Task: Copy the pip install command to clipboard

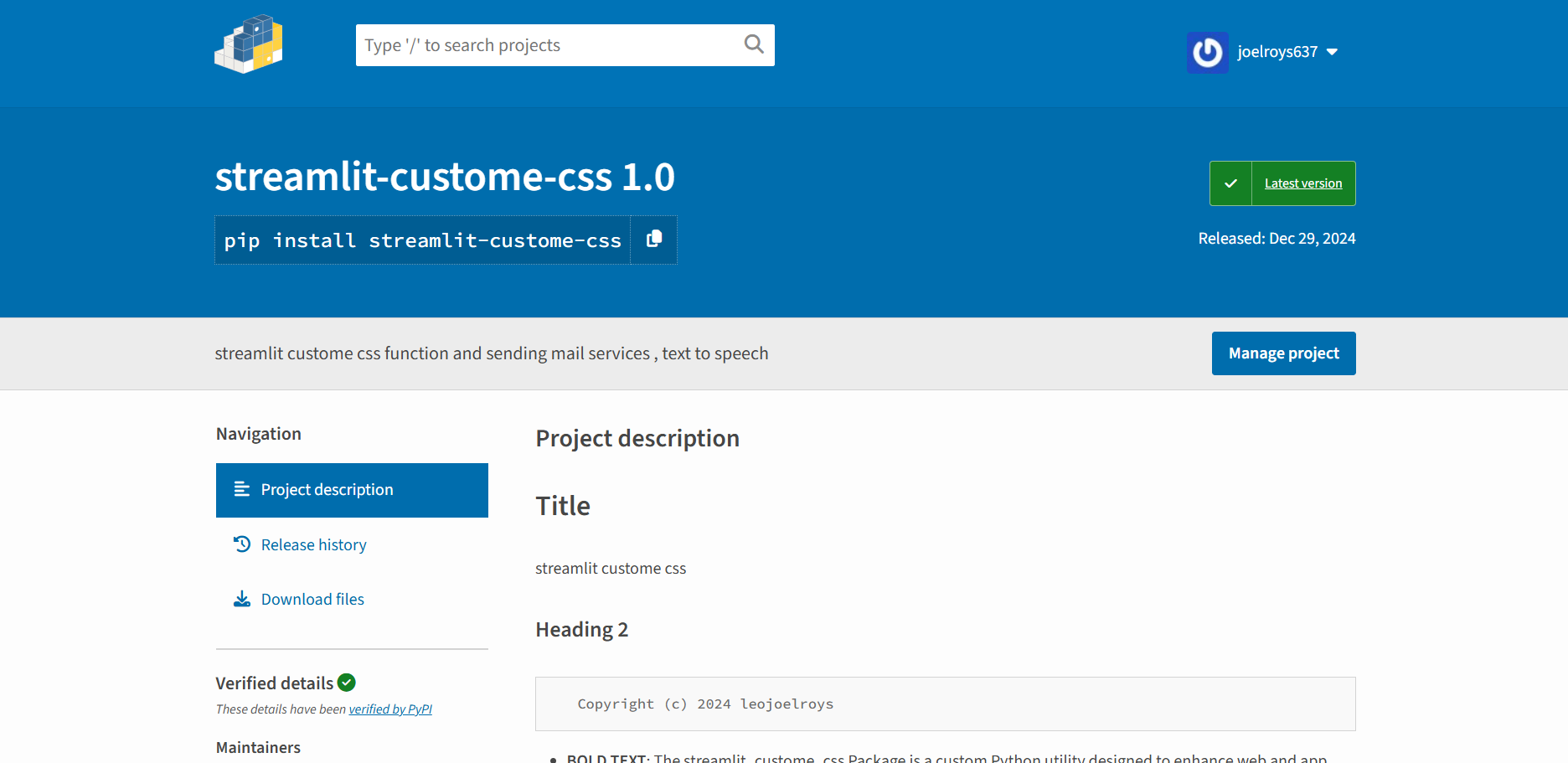Action: coord(654,240)
